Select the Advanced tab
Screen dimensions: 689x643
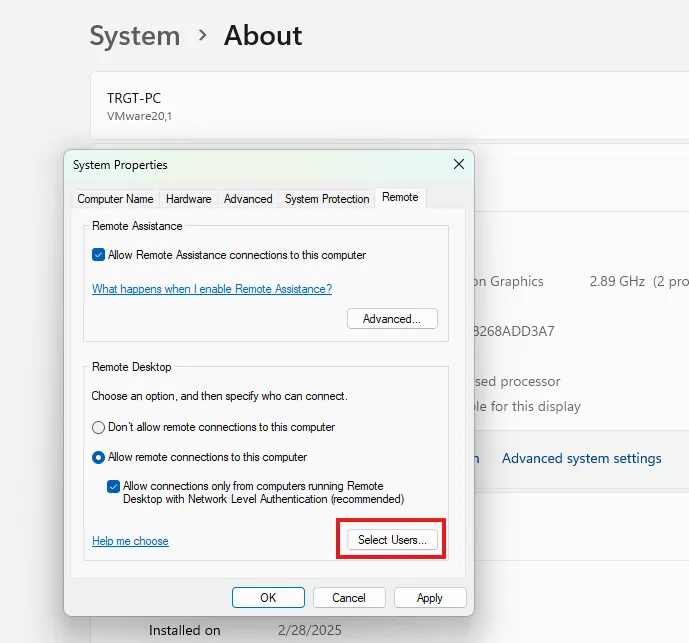pyautogui.click(x=248, y=199)
